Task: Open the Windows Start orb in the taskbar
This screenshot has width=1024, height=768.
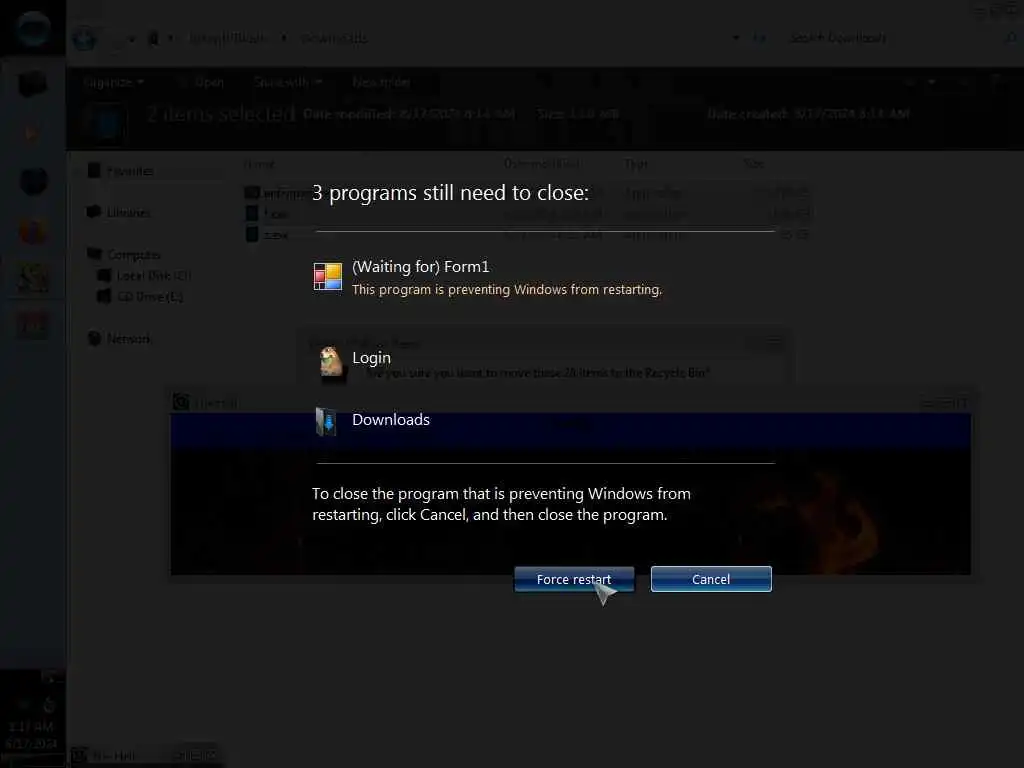Action: coord(33,29)
